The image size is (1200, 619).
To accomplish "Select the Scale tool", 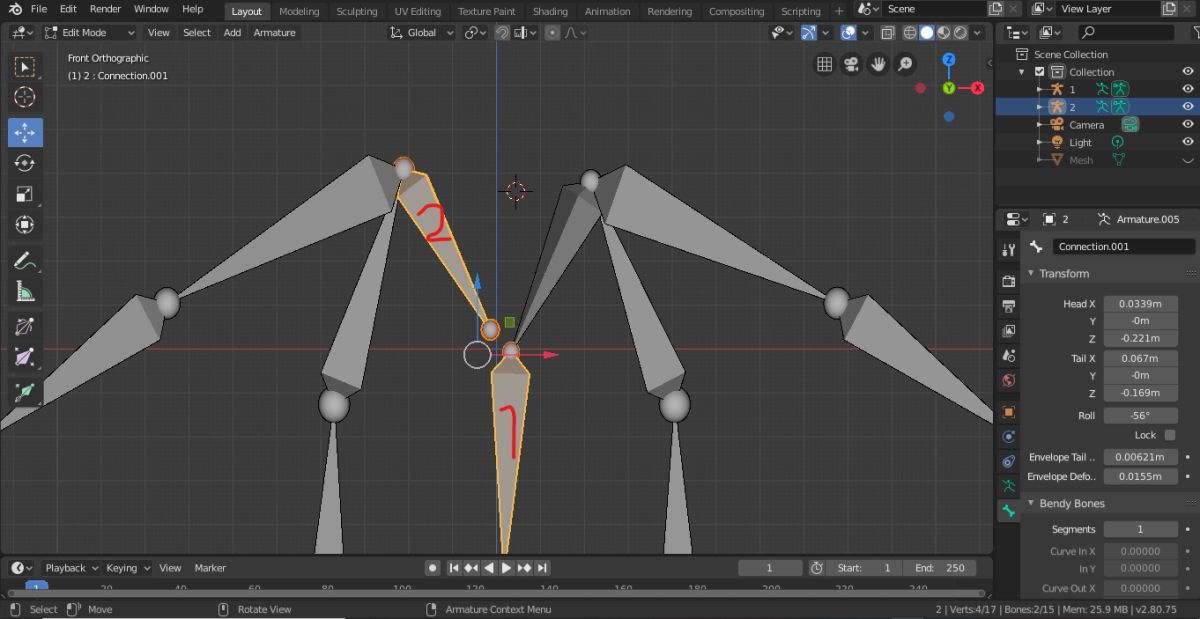I will (x=25, y=194).
